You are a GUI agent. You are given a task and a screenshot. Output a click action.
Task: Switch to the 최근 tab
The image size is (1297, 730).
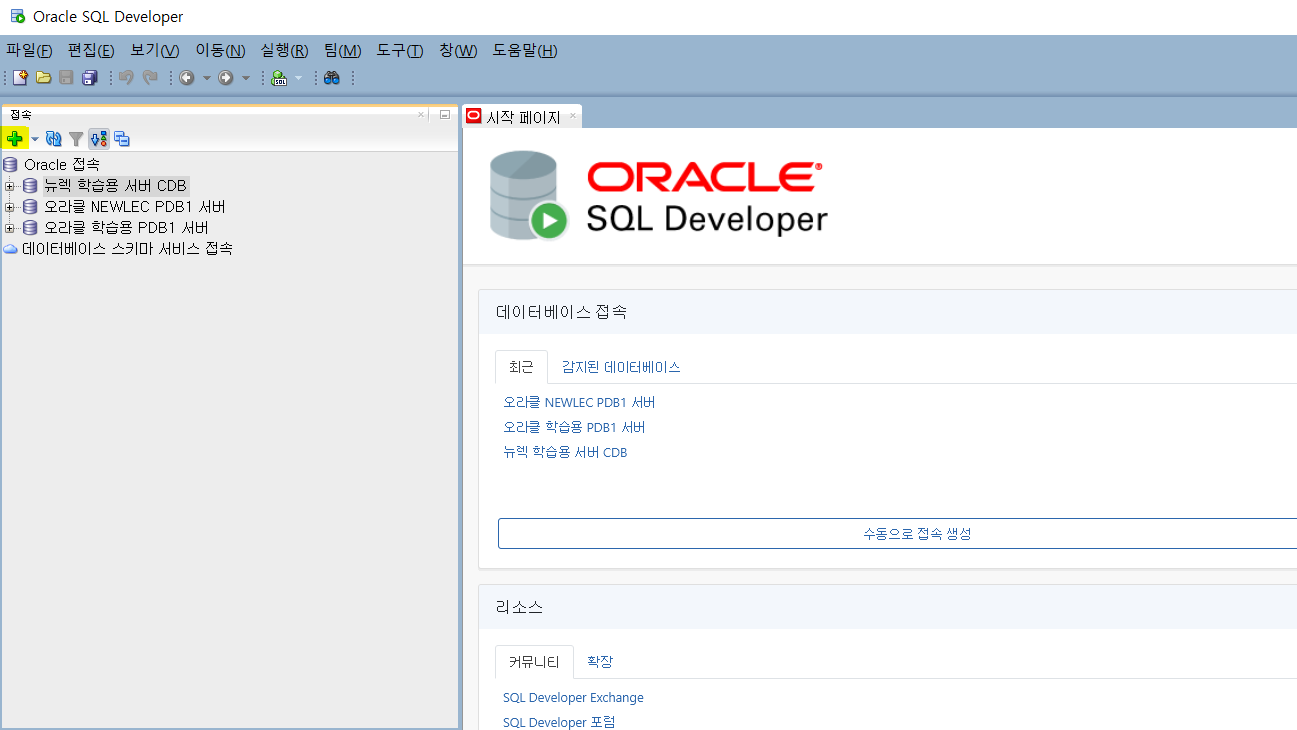coord(521,367)
